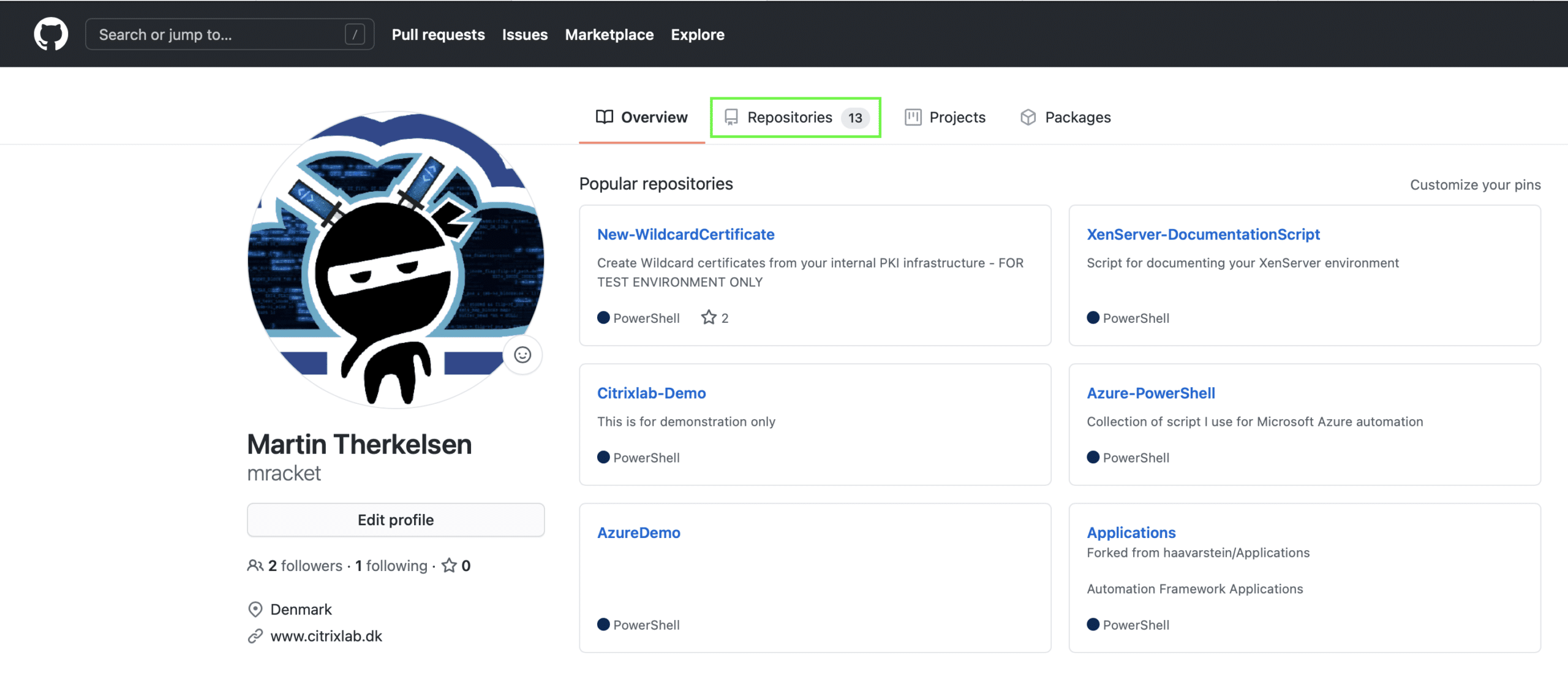This screenshot has width=1568, height=685.
Task: Click "Forked from haavarstein/Applications" text
Action: 1198,553
